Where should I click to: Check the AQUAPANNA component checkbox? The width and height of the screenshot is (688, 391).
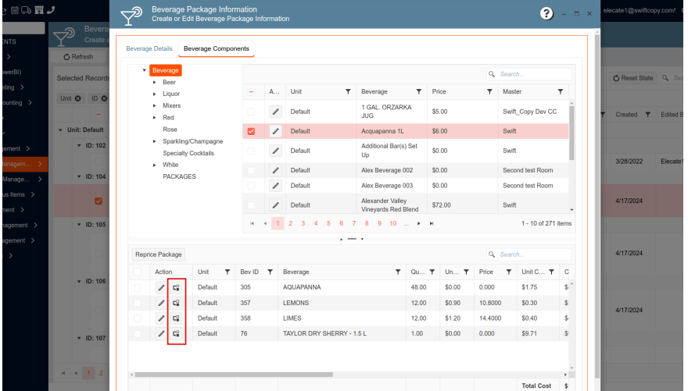pos(137,287)
